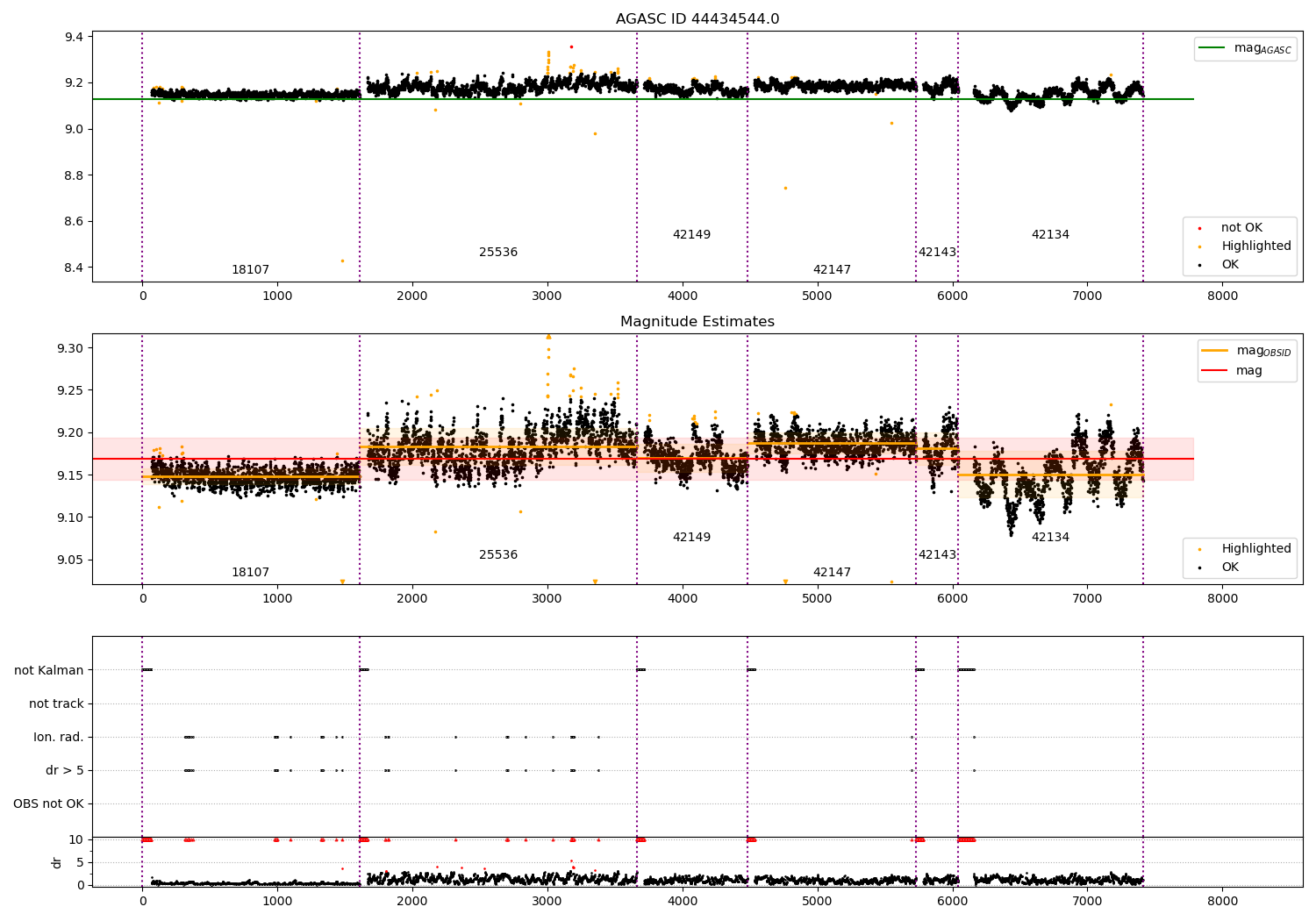Click obsid label 25536 in Magnitude Estimates plot

498,554
